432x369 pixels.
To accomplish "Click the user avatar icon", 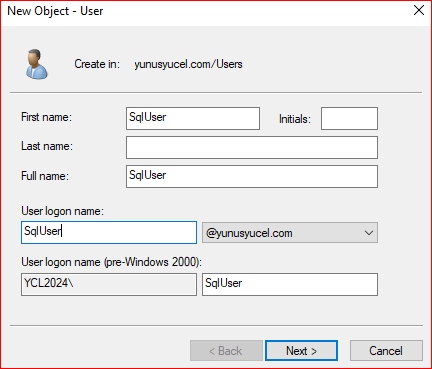I will 37,64.
